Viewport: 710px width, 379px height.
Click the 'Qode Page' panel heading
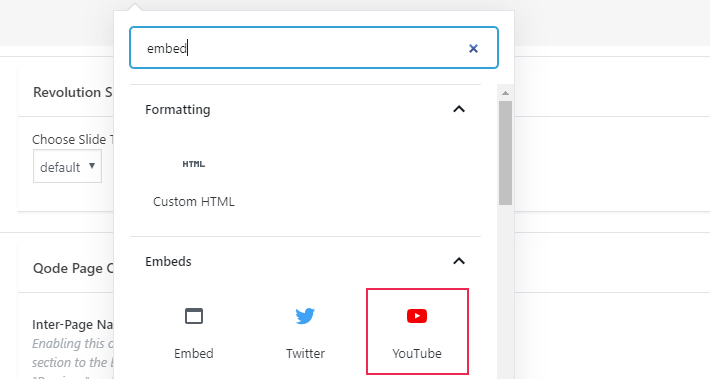coord(73,269)
